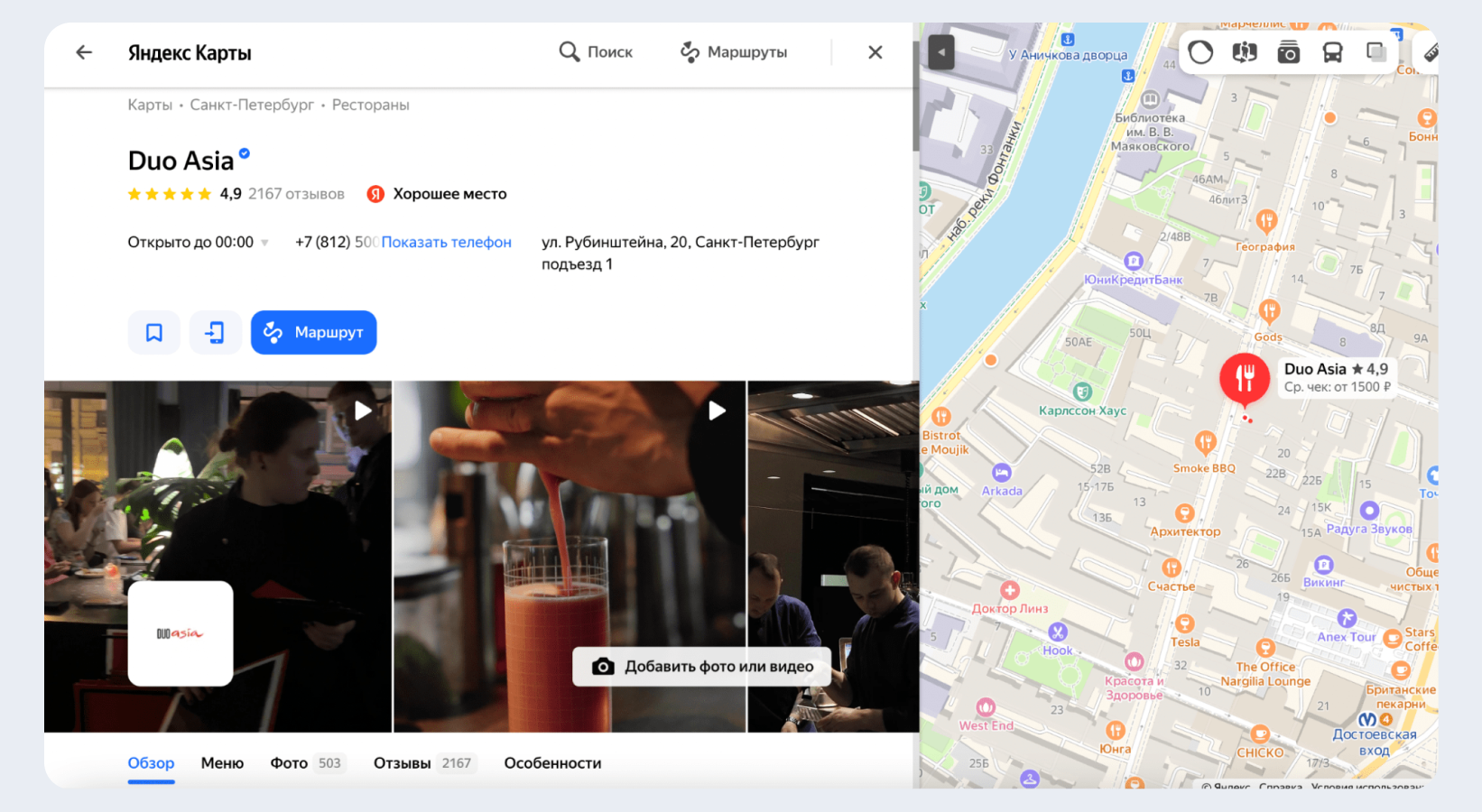This screenshot has height=812, width=1482.
Task: Click the CHICKO marker on map
Action: [x=1260, y=734]
